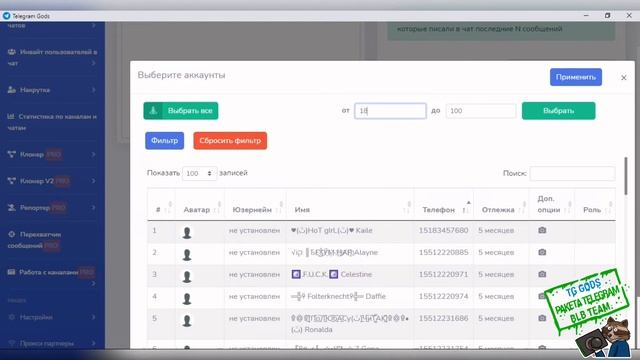640x360 pixels.
Task: Expand Клонер V2 chevron arrow
Action: (x=93, y=181)
